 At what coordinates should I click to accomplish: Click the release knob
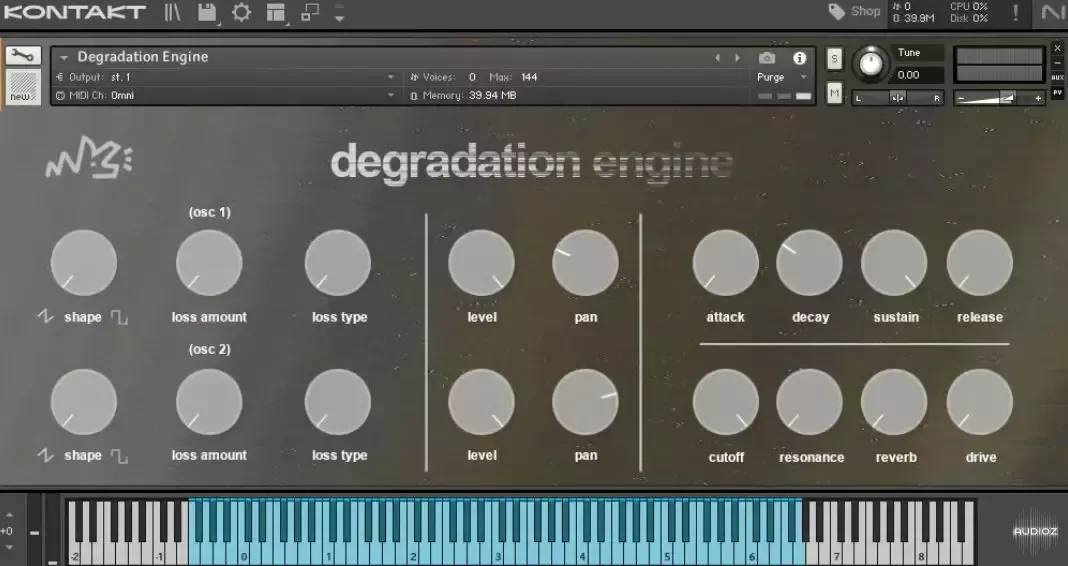[x=979, y=263]
